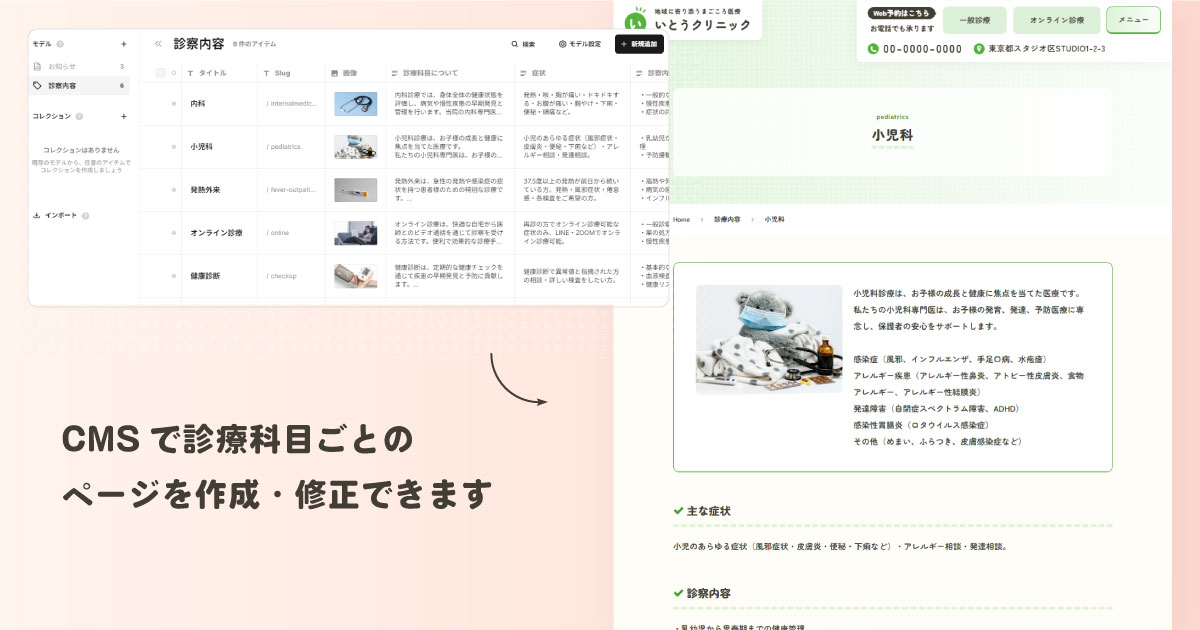Click green checkmark icon beside 診察内容 section heading
This screenshot has height=630, width=1200.
click(x=679, y=593)
